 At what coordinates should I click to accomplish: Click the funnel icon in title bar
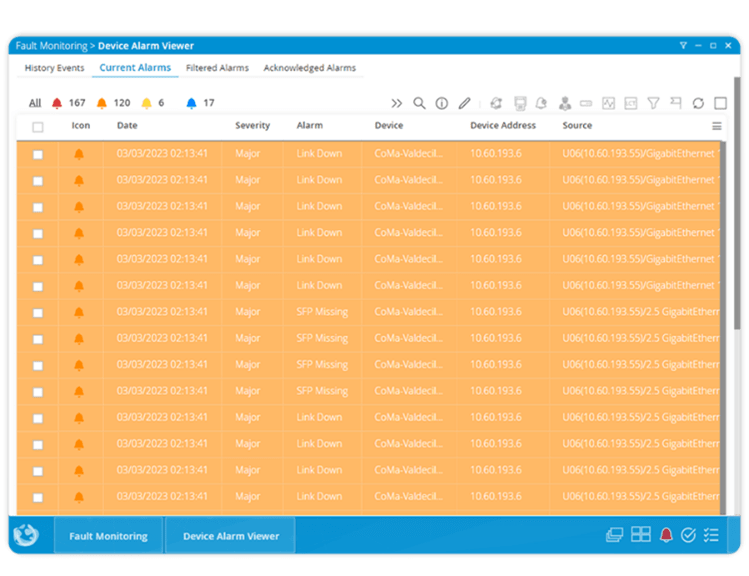[683, 45]
